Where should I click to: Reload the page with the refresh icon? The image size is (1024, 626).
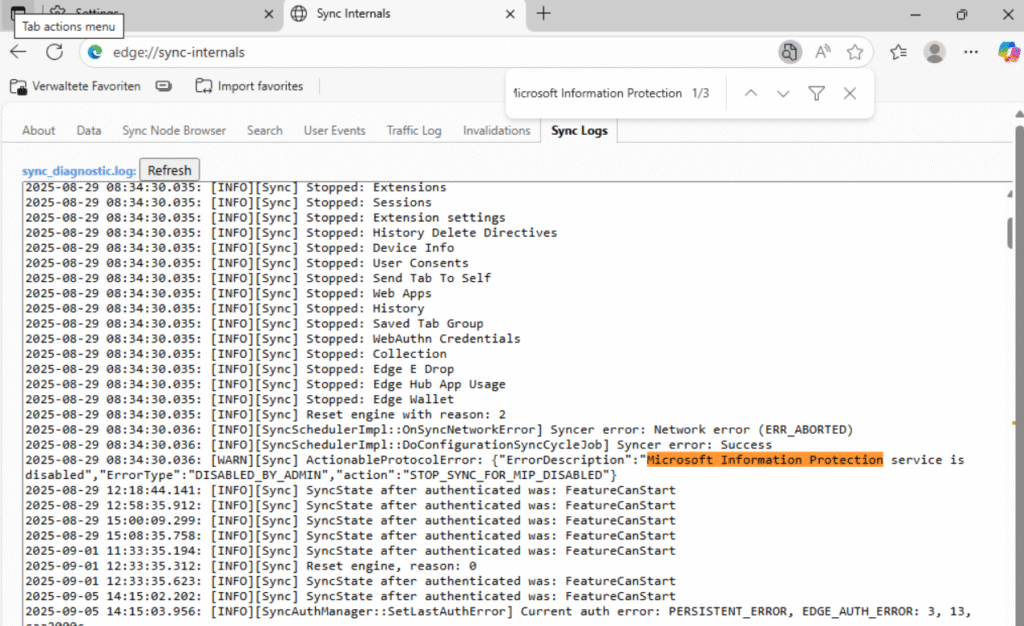pos(54,52)
